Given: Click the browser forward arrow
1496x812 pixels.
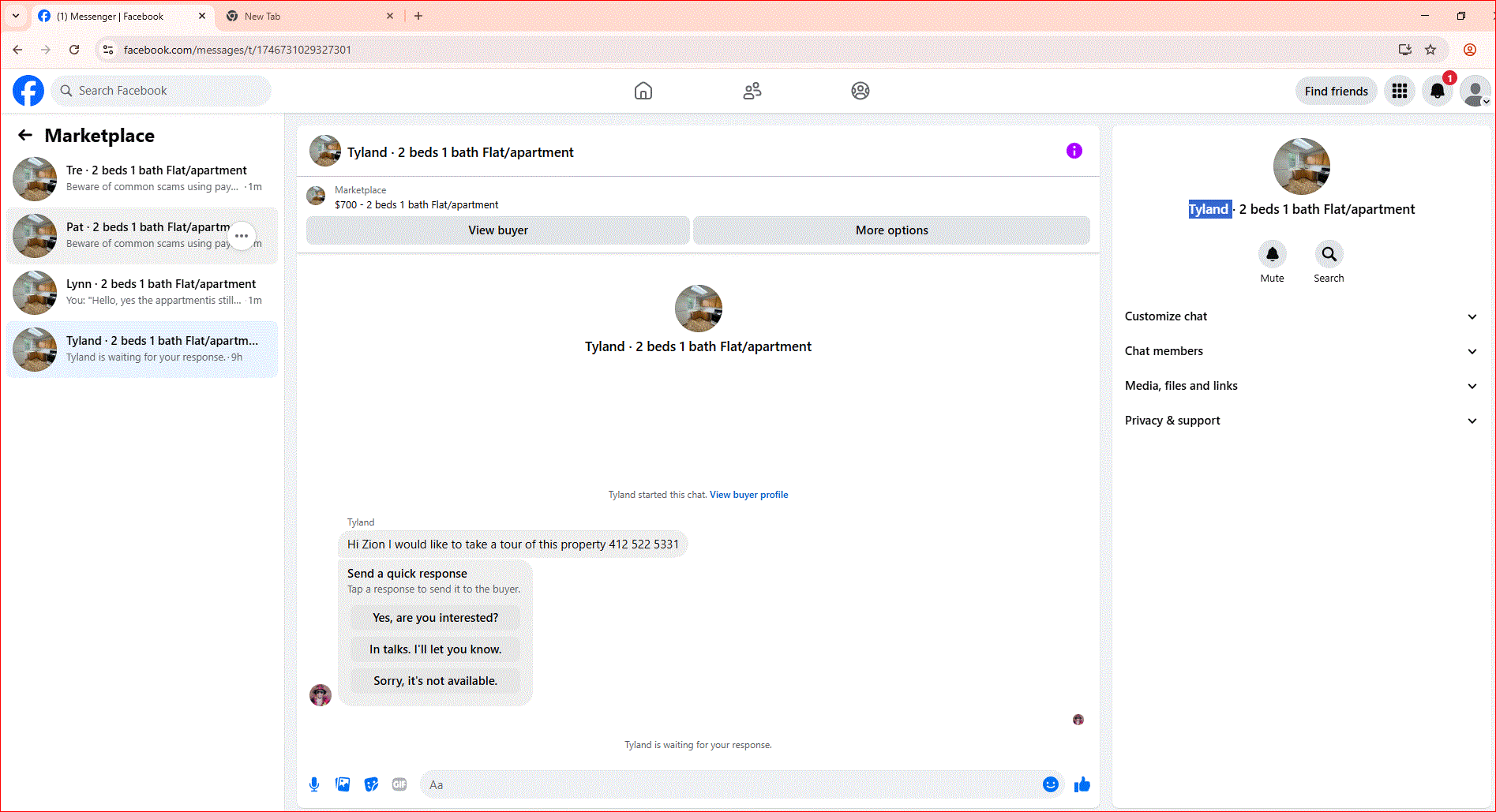Looking at the screenshot, I should coord(46,50).
